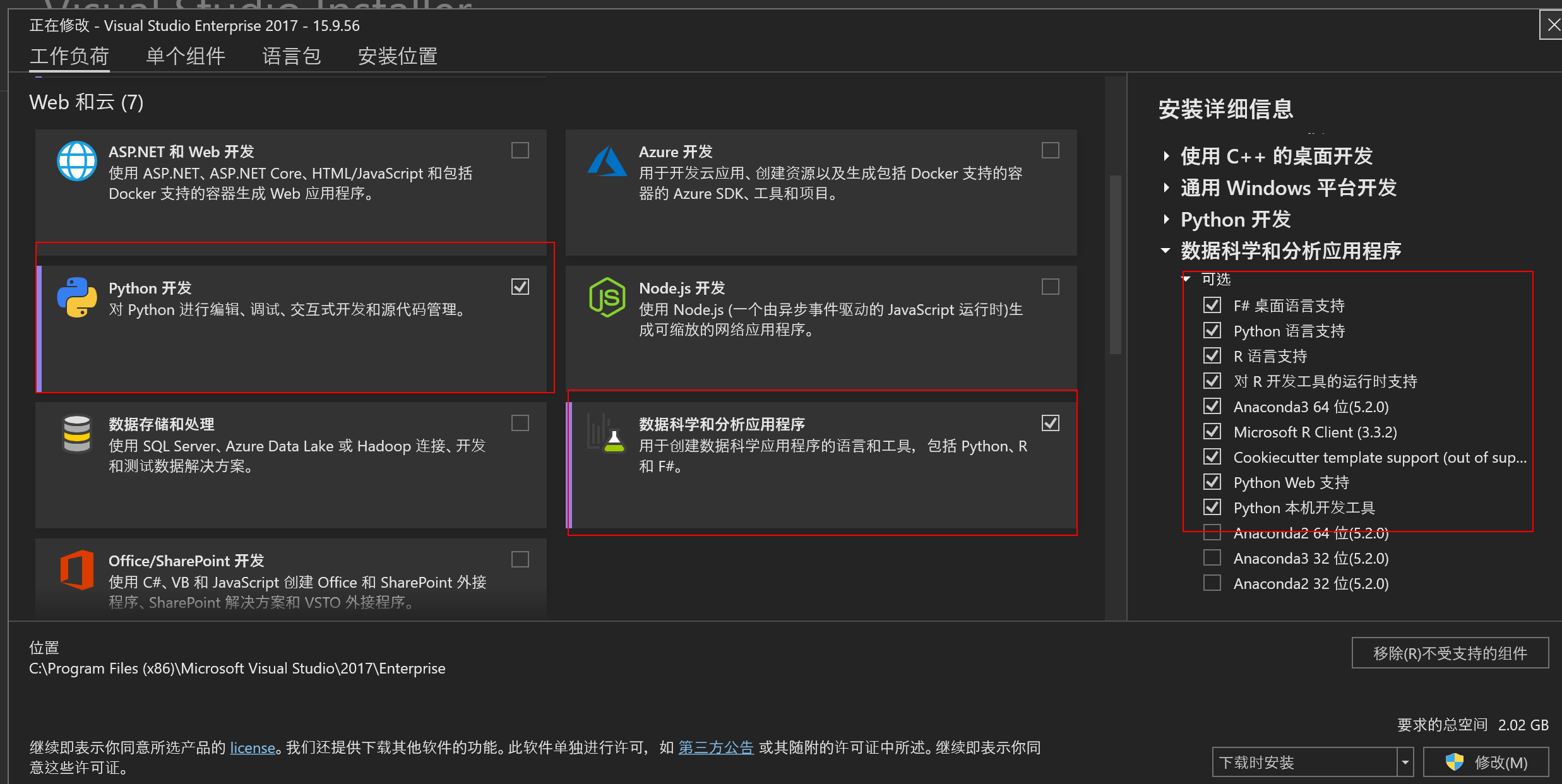Uncheck Anaconda3 64 位(5.2.0) option
Screen dimensions: 1562x784
[x=1212, y=407]
